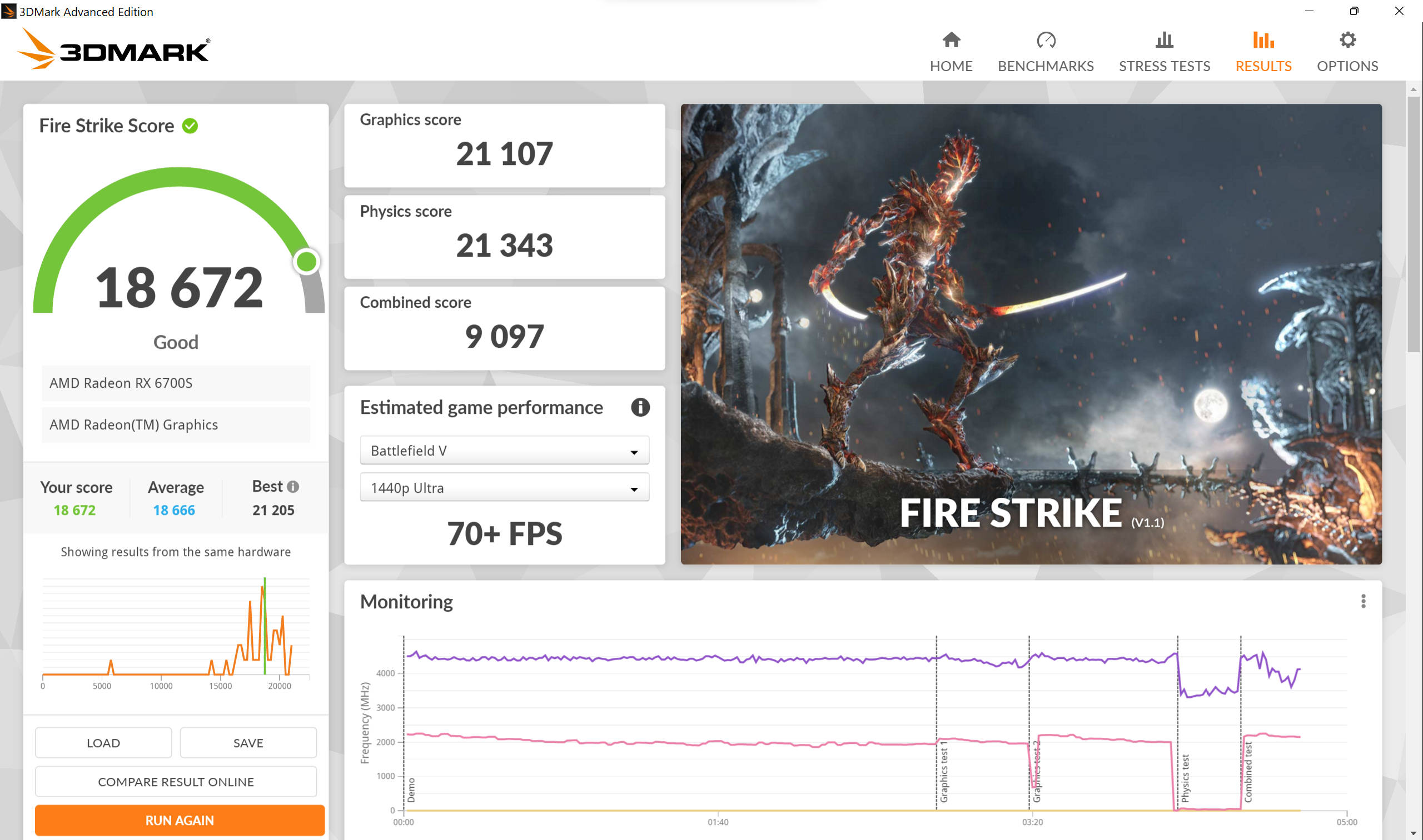This screenshot has height=840, width=1423.
Task: Click COMPARE RESULT ONLINE button
Action: click(x=176, y=782)
